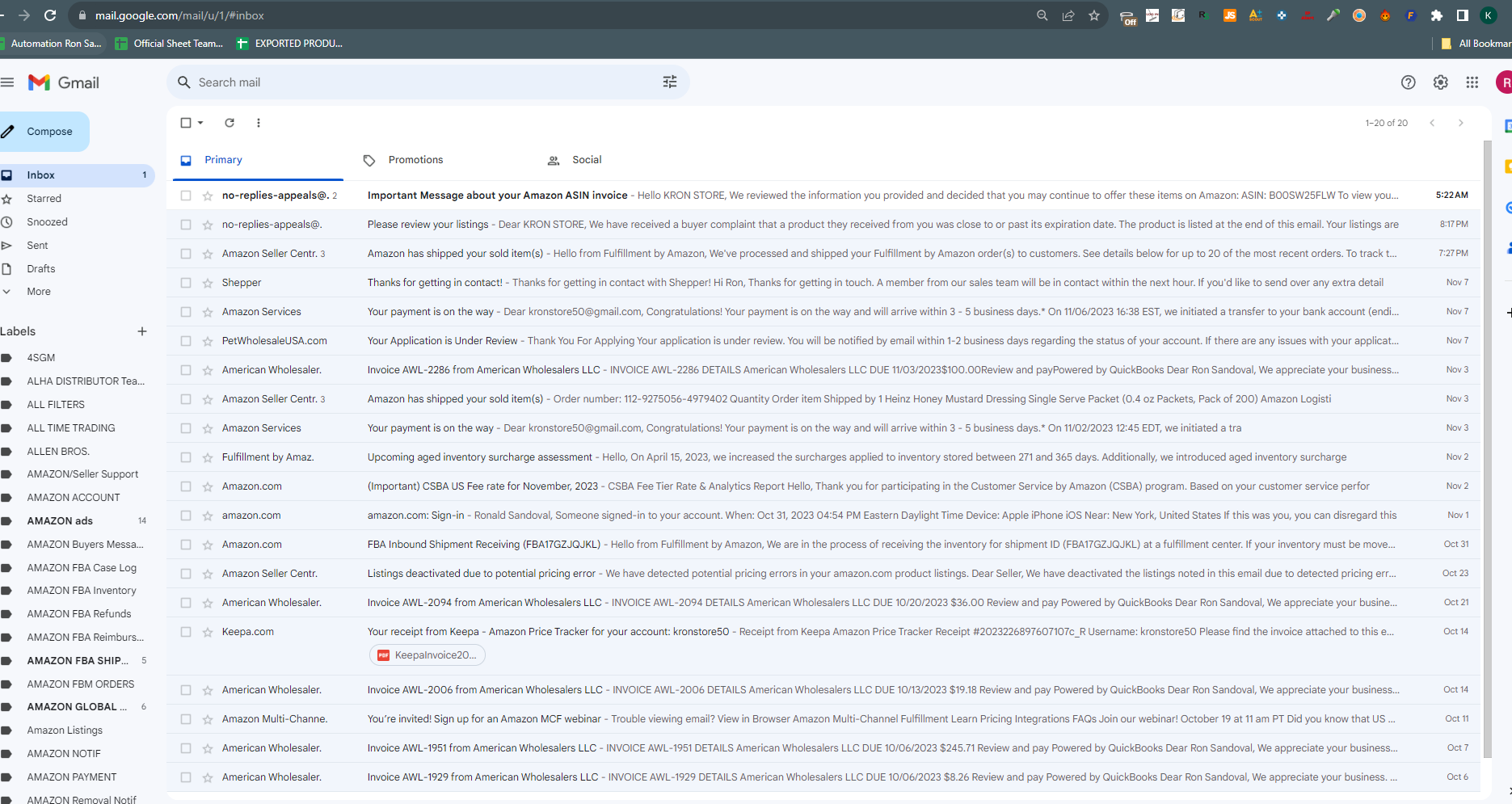Select the Shepper email checkbox
Screen dimensions: 1512x804
186,283
